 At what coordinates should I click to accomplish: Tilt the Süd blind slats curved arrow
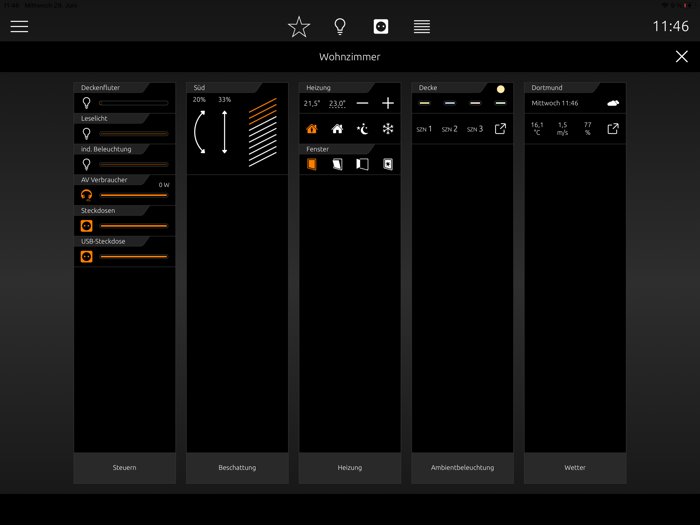click(x=200, y=132)
